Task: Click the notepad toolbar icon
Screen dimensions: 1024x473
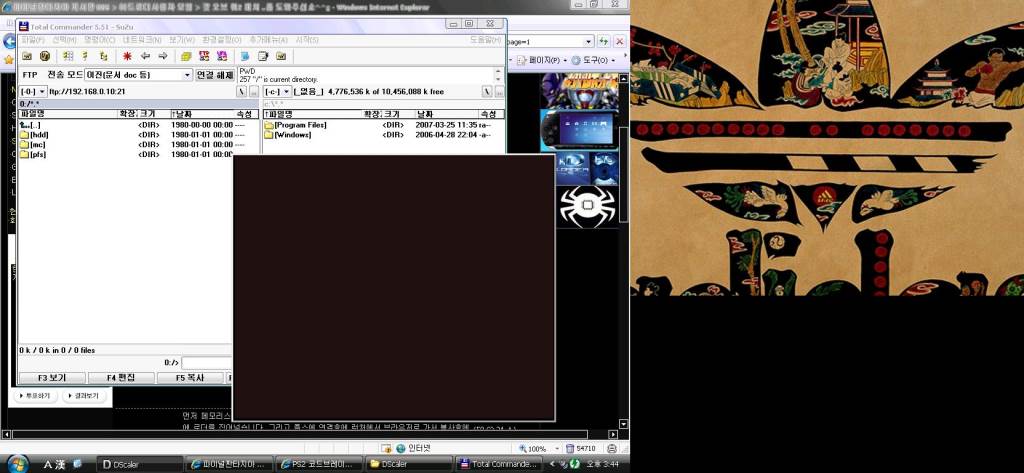Action: click(x=263, y=56)
